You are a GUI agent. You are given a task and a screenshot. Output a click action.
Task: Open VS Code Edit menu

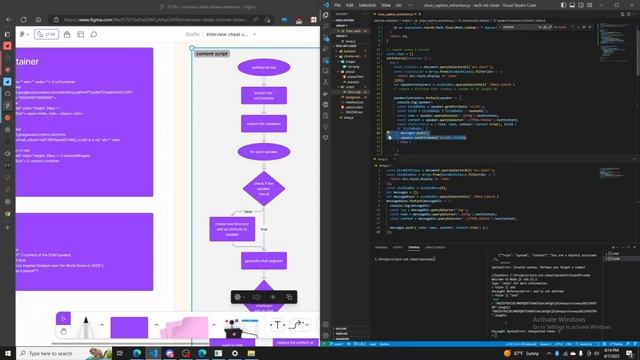coord(350,5)
